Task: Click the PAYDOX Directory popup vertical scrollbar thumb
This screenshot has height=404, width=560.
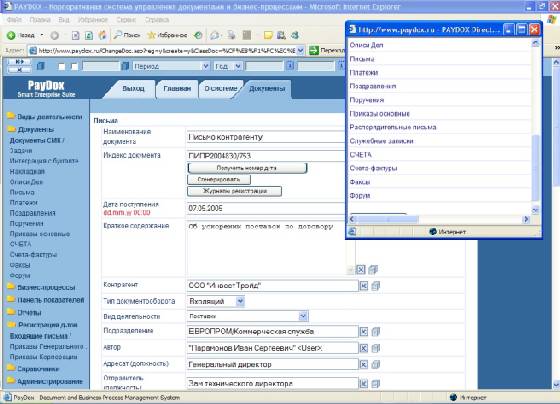Action: pyautogui.click(x=535, y=168)
